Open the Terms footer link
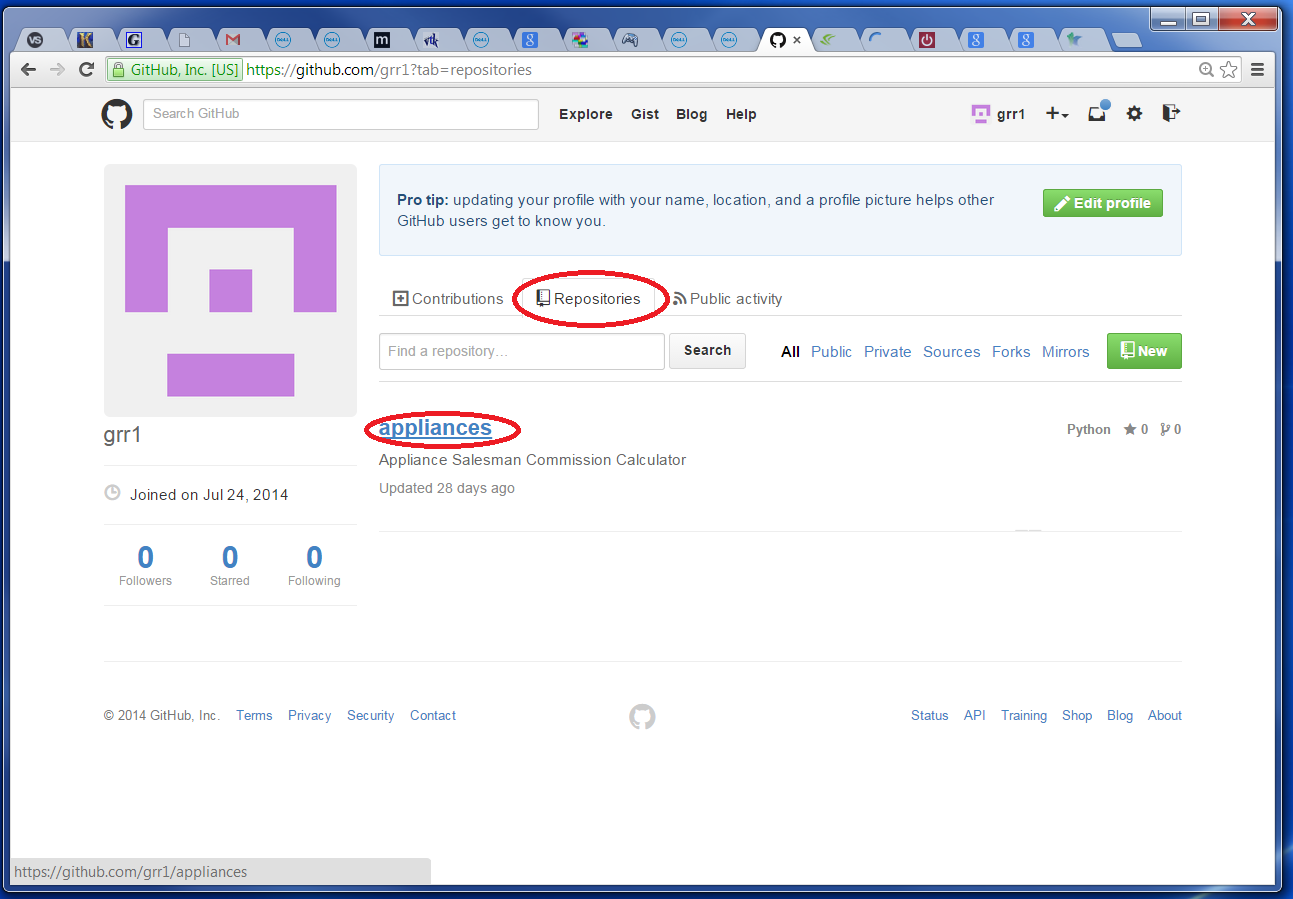Screen dimensions: 1293x899 [254, 716]
